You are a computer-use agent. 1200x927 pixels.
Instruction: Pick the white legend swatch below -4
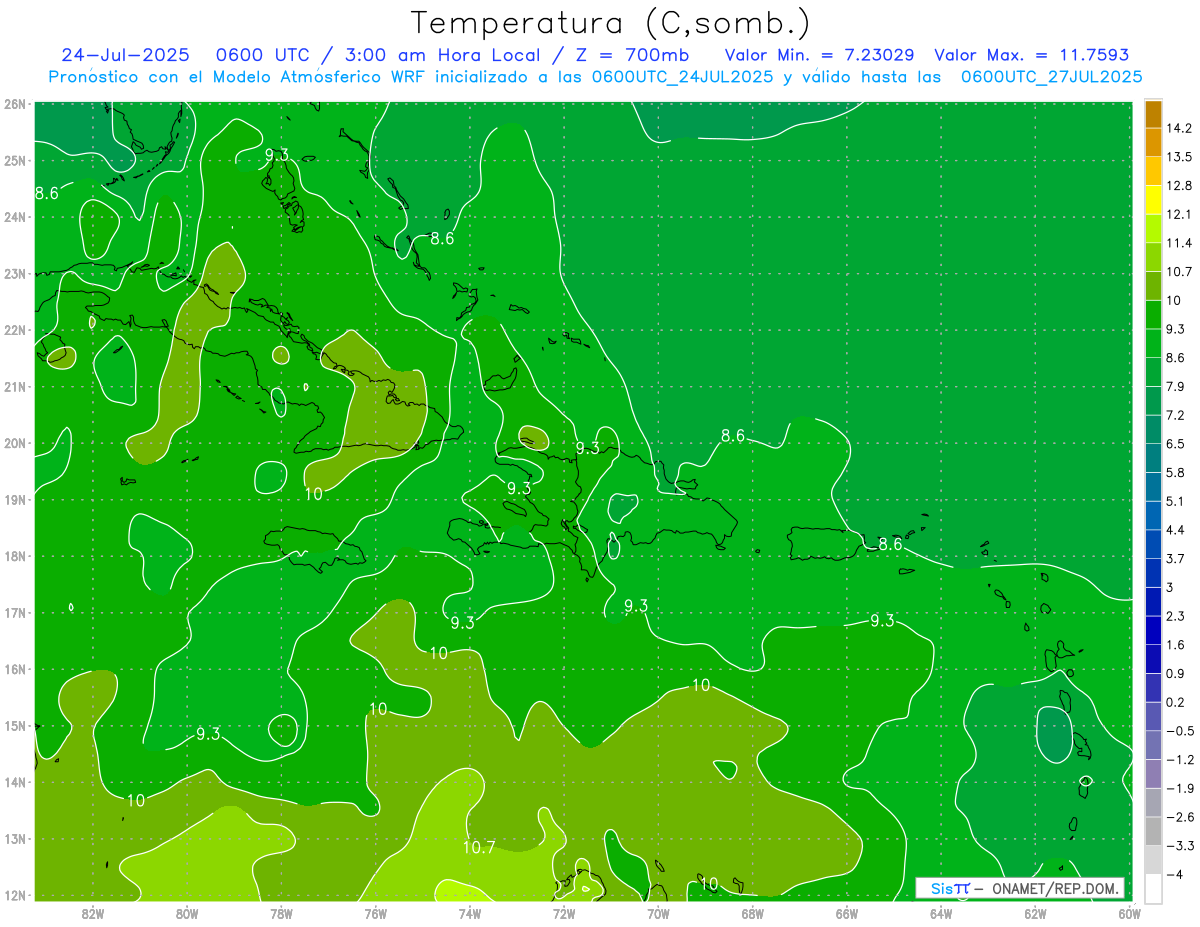click(1153, 888)
